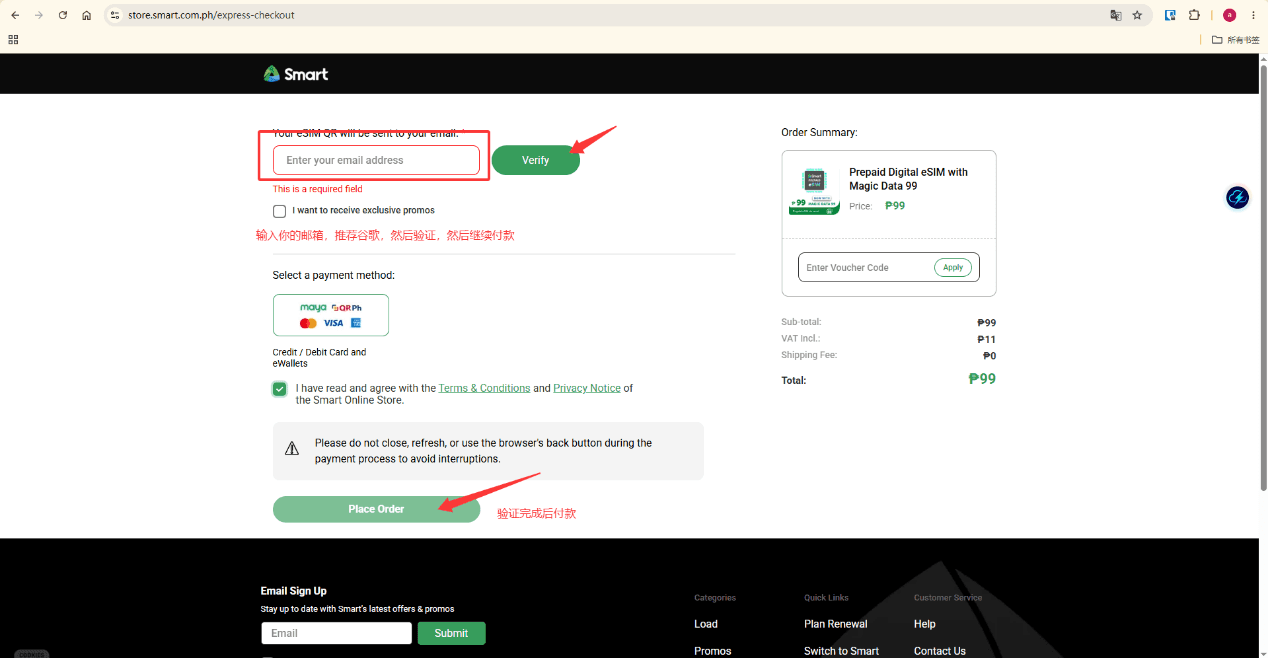1268x658 pixels.
Task: Click the Smart logo in header
Action: coord(296,74)
